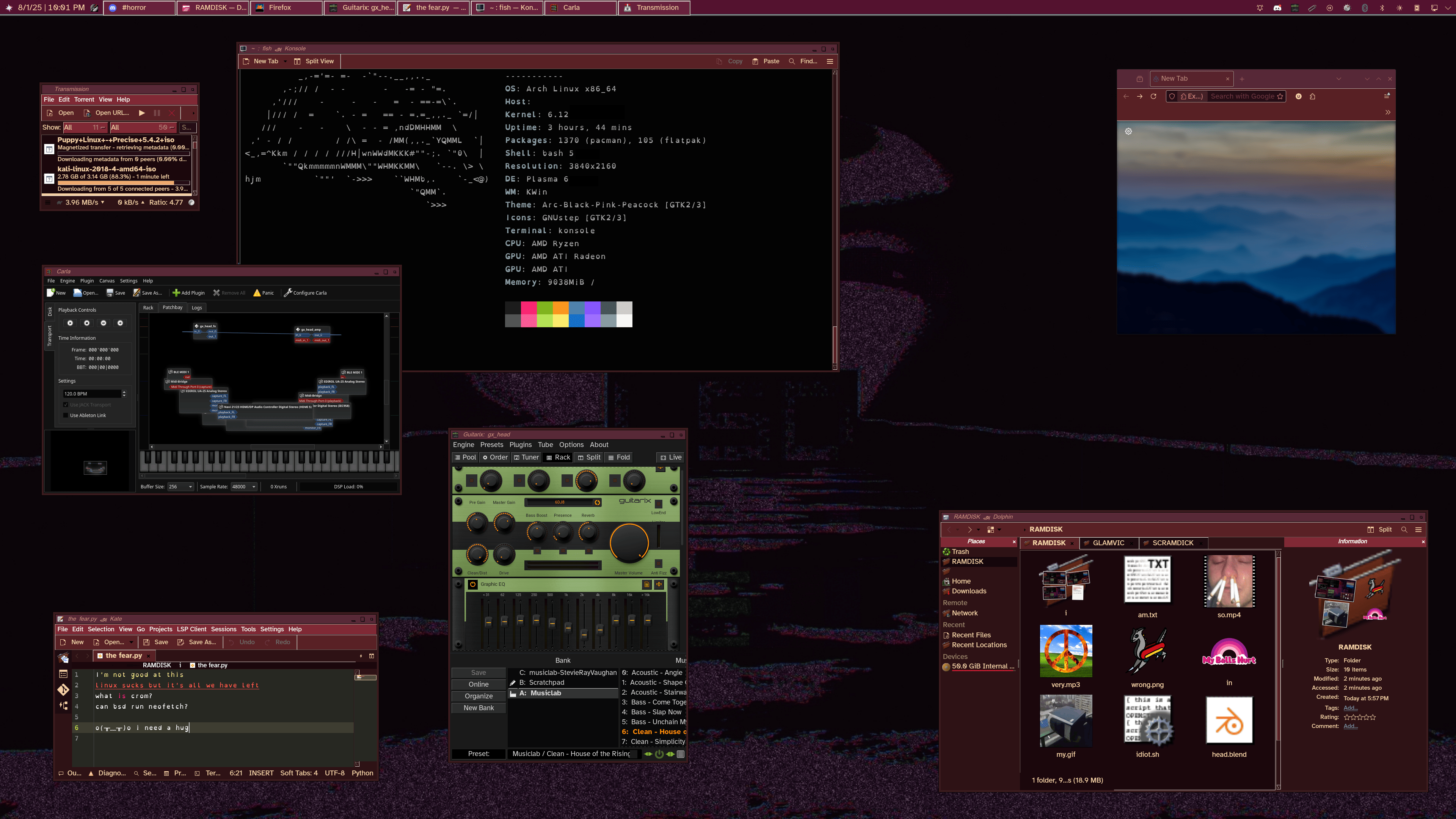The width and height of the screenshot is (1456, 819).
Task: Toggle the Anti Fizz switch in Guitarix
Action: (x=659, y=563)
